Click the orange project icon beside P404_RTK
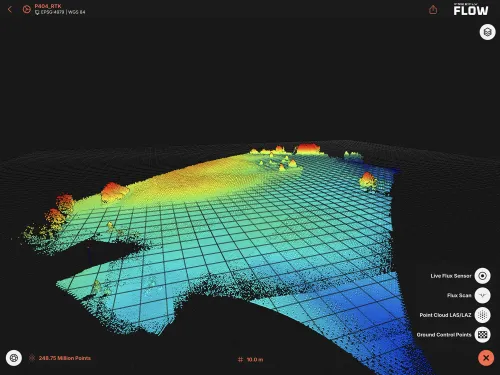 (26, 9)
